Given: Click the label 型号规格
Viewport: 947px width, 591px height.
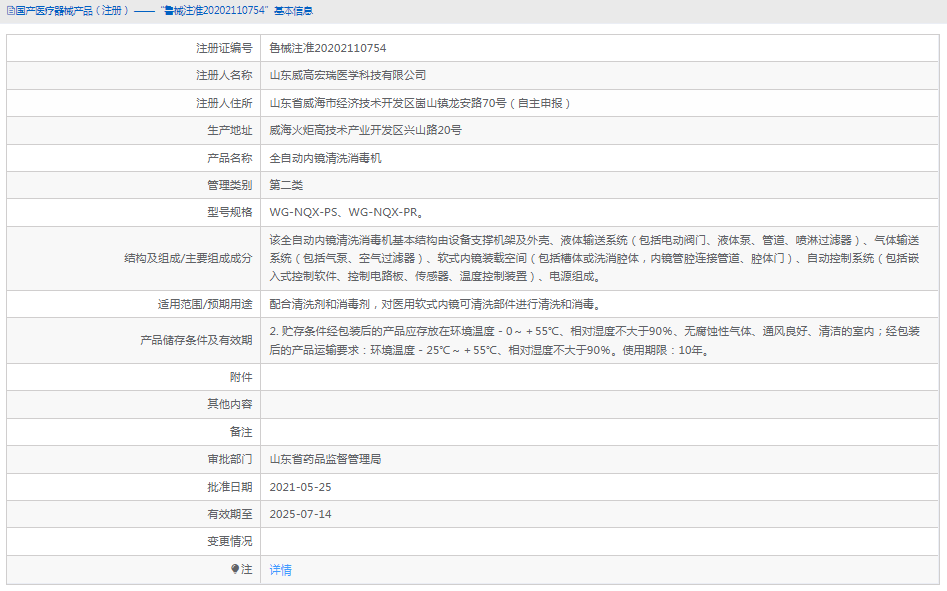Looking at the screenshot, I should (230, 212).
